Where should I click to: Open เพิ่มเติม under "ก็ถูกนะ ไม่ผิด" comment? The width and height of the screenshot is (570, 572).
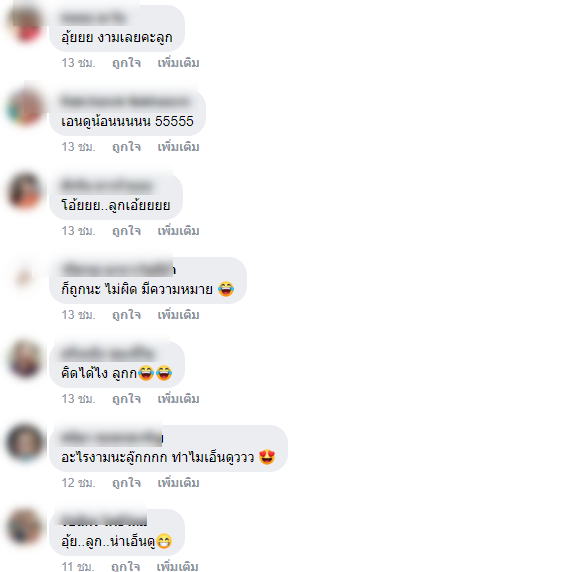click(x=178, y=315)
